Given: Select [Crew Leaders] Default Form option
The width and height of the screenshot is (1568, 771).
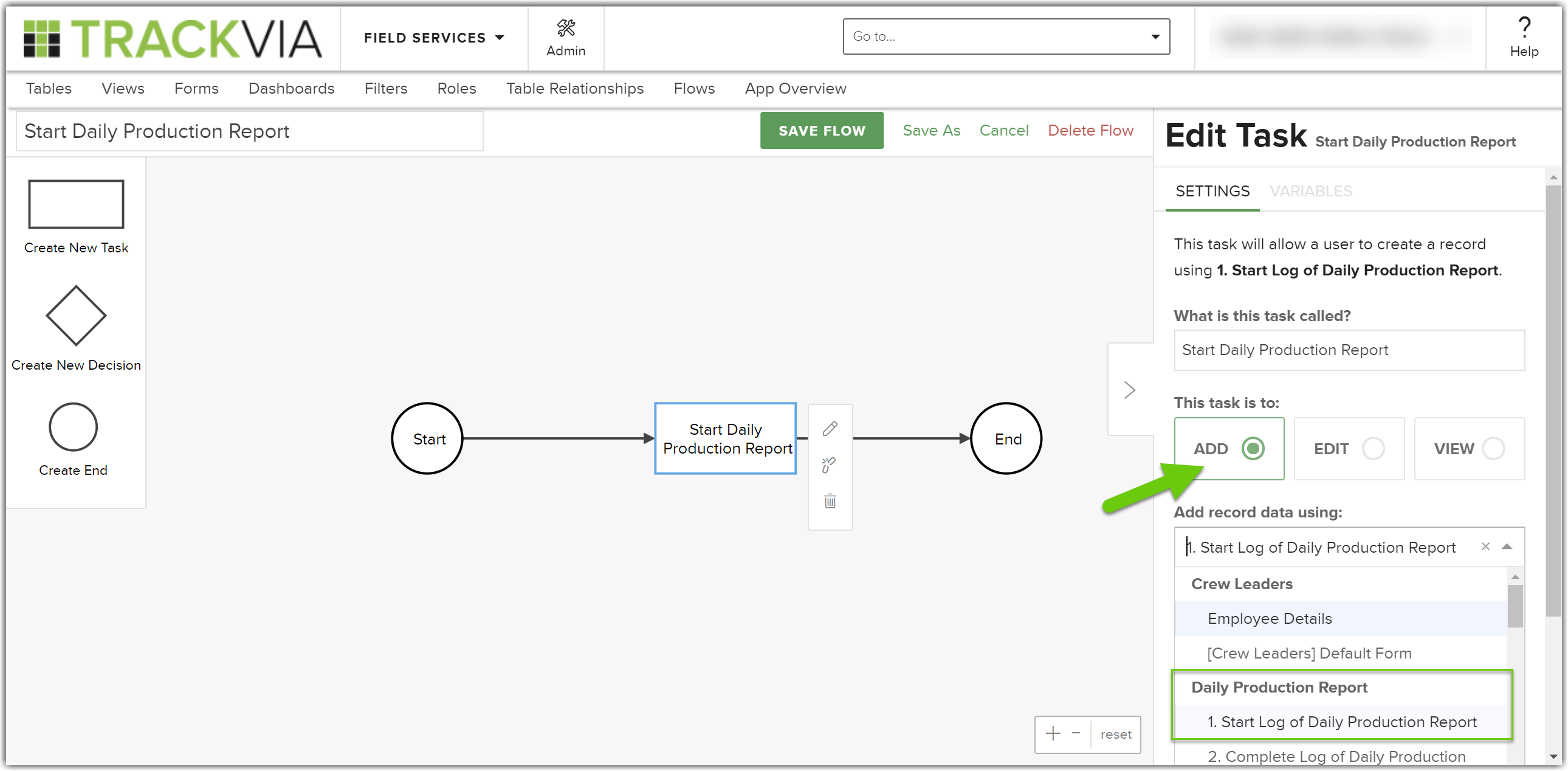Looking at the screenshot, I should [1340, 654].
